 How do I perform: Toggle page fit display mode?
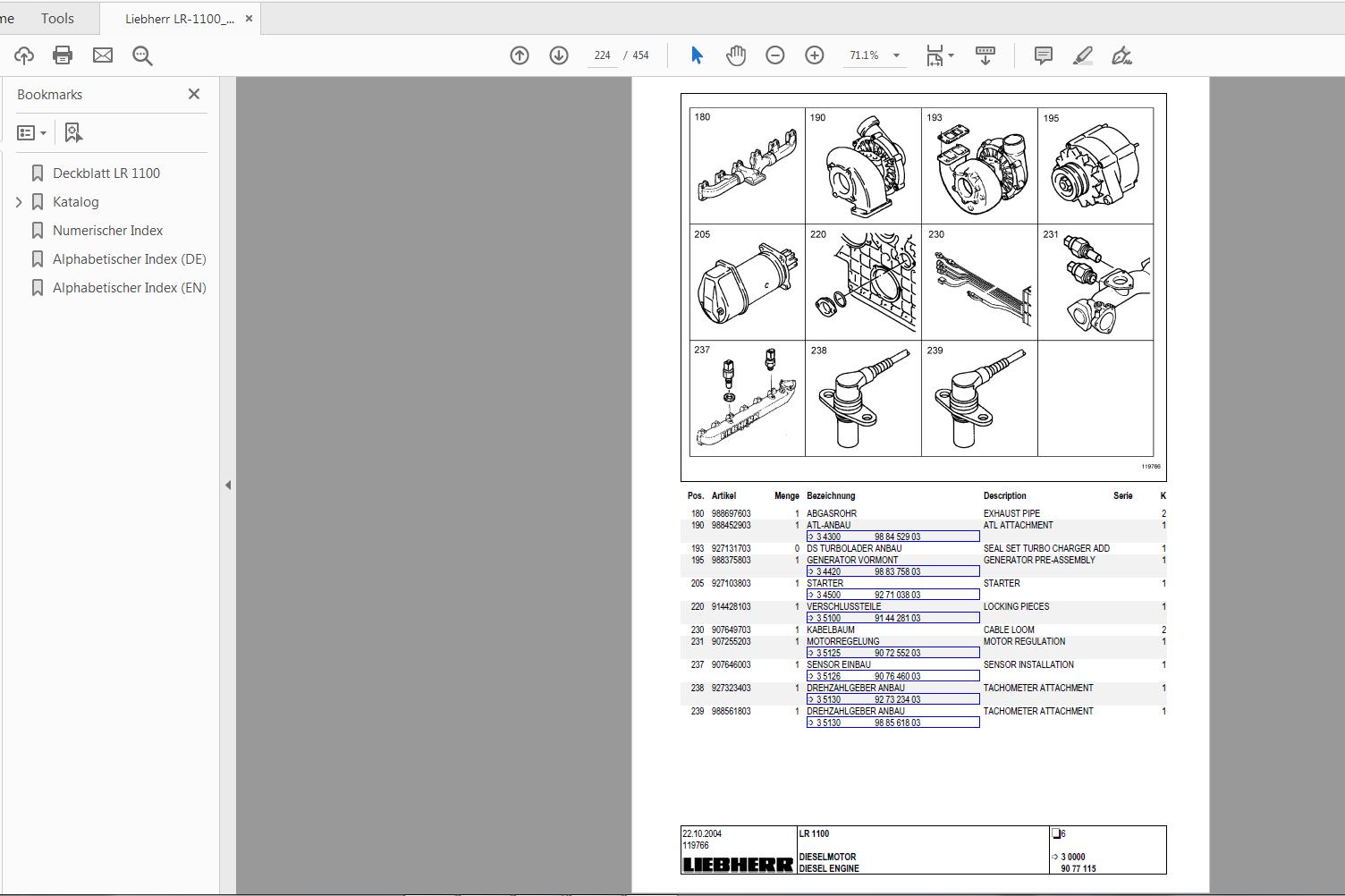(x=934, y=55)
